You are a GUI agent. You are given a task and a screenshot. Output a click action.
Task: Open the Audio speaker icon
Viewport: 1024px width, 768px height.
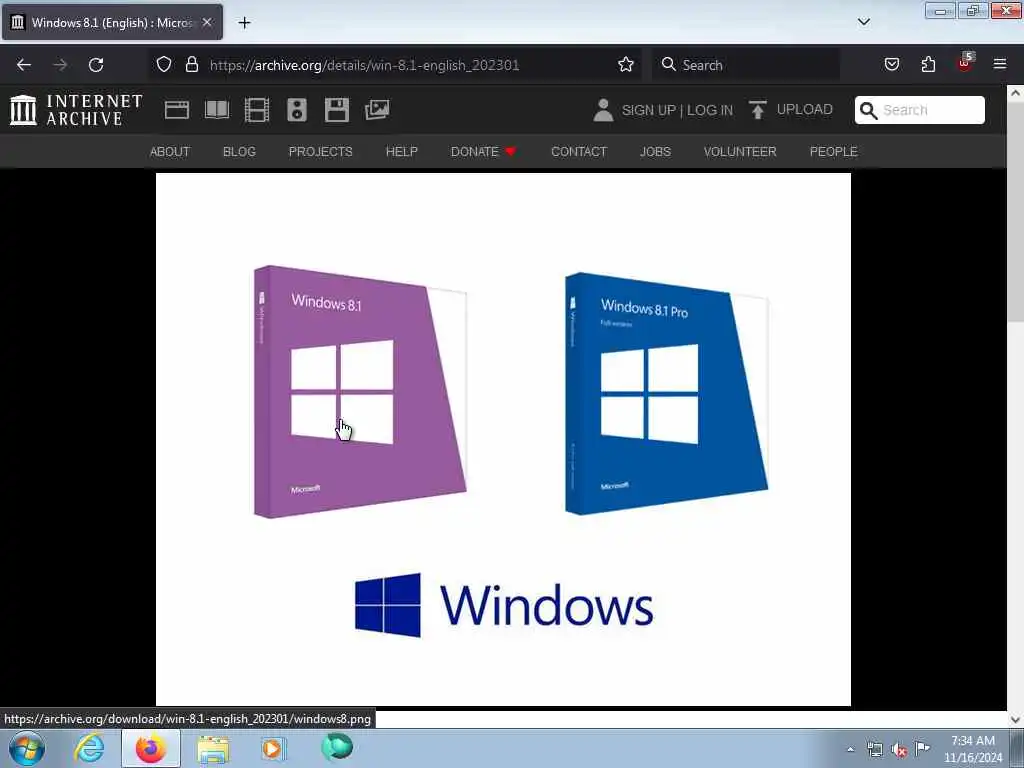coord(296,110)
